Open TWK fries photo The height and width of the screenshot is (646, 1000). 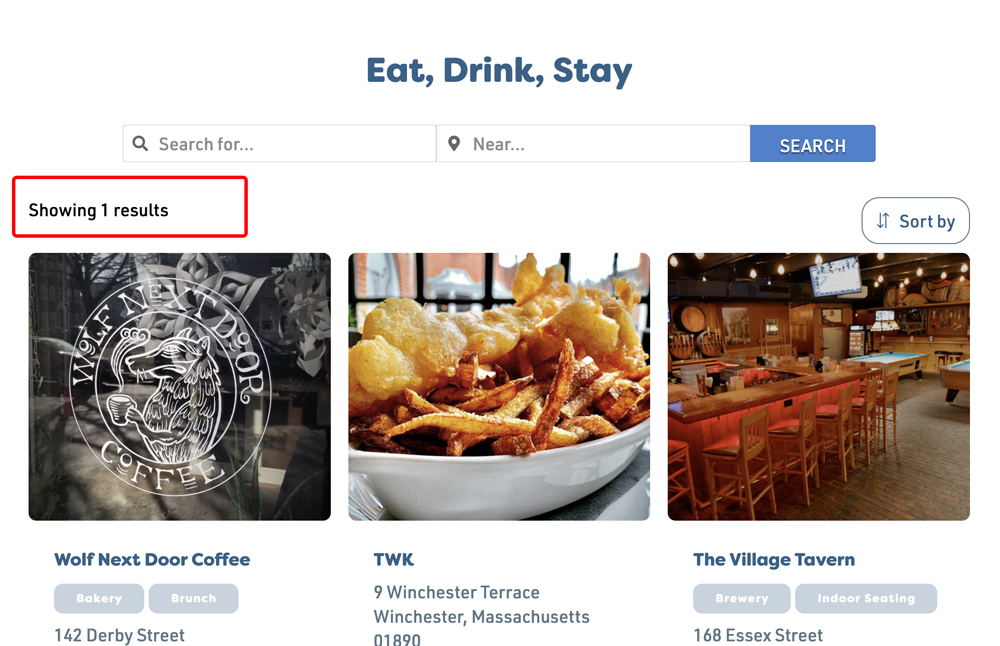[x=499, y=386]
